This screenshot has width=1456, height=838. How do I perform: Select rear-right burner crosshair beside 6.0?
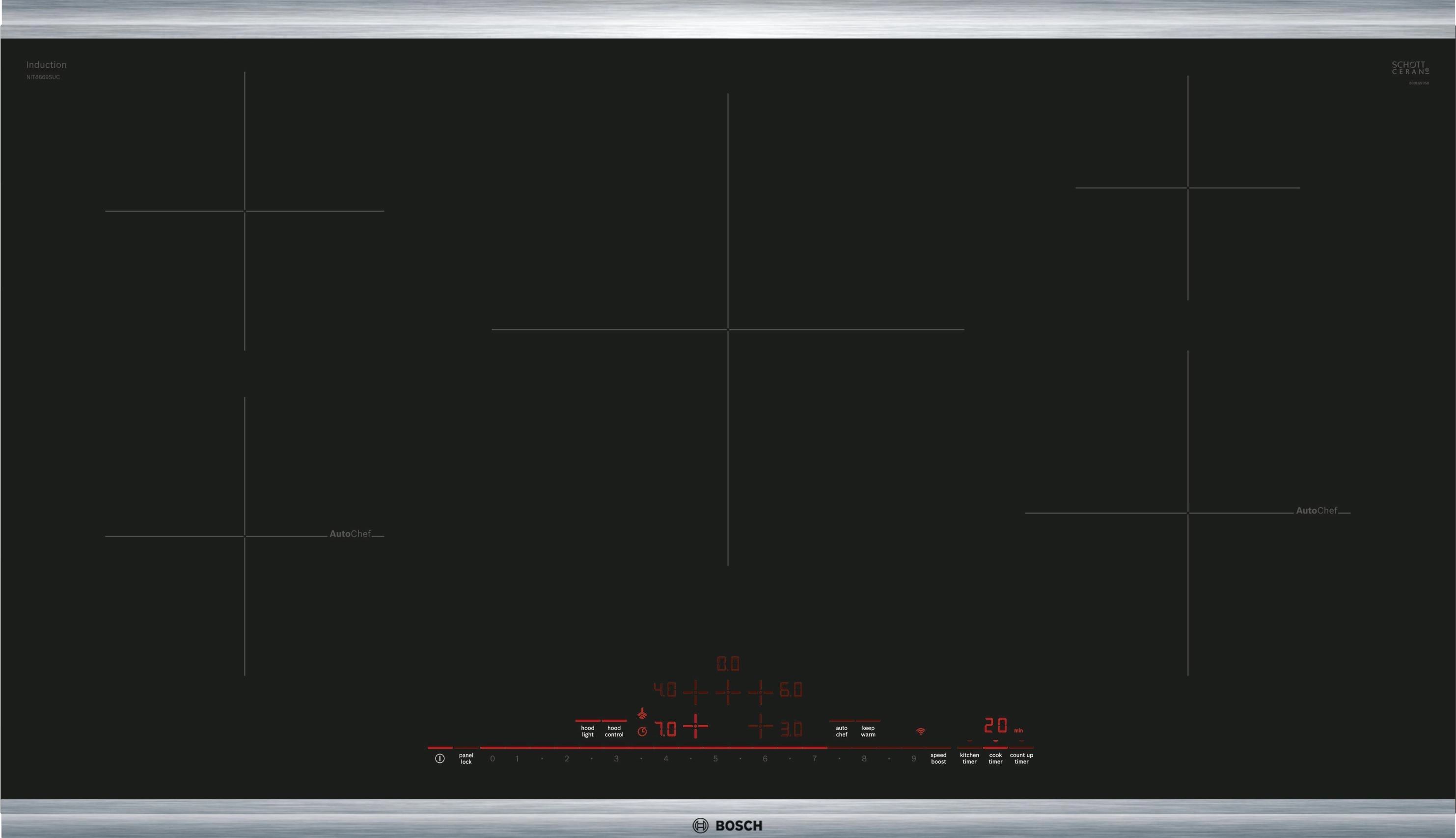761,692
